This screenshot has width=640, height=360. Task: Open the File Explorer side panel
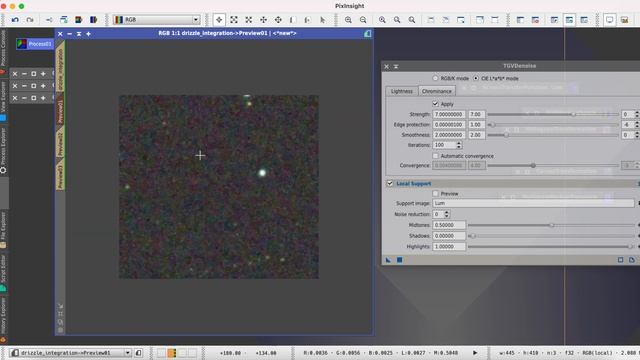[3, 229]
